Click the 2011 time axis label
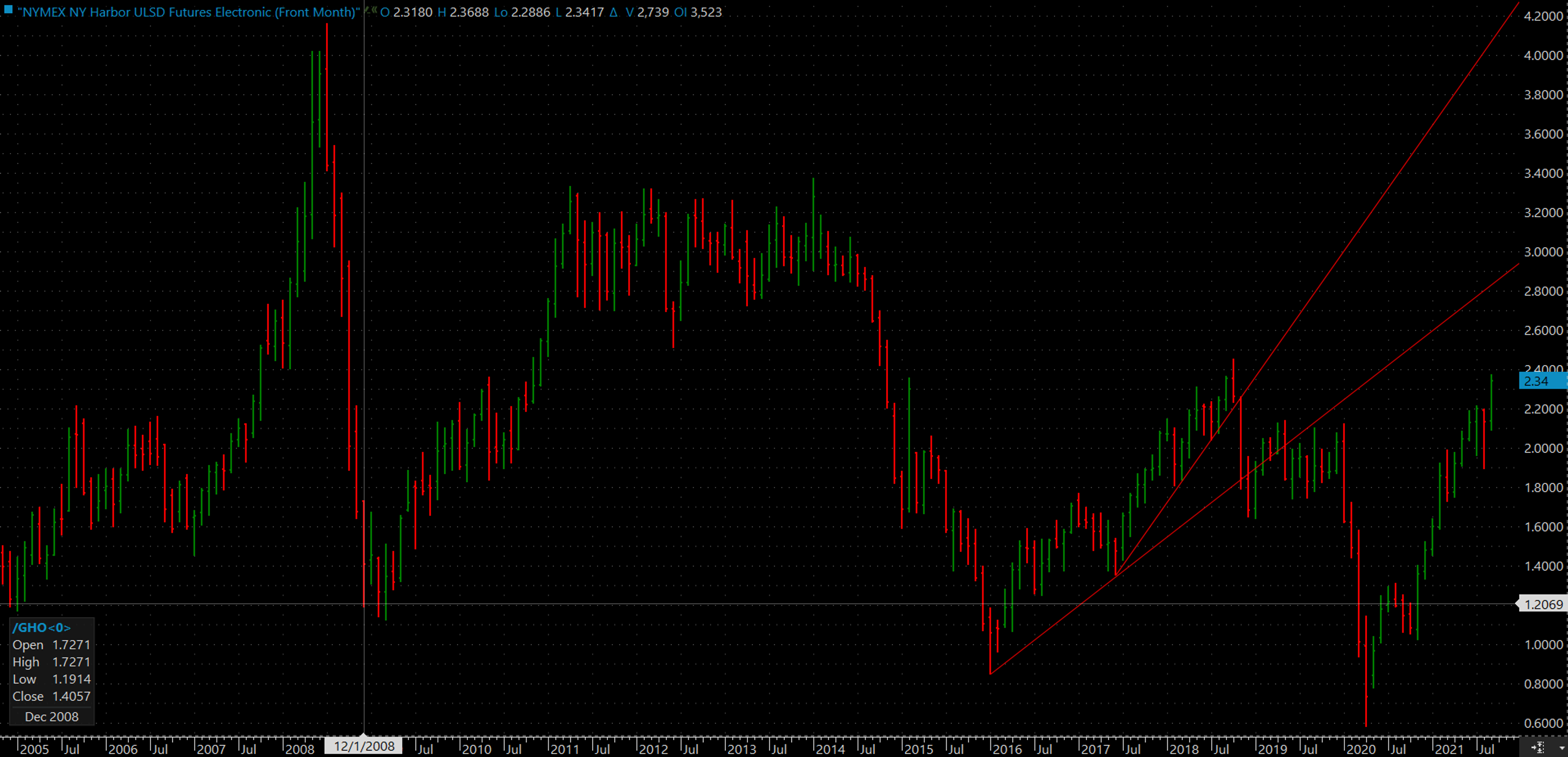 point(565,749)
